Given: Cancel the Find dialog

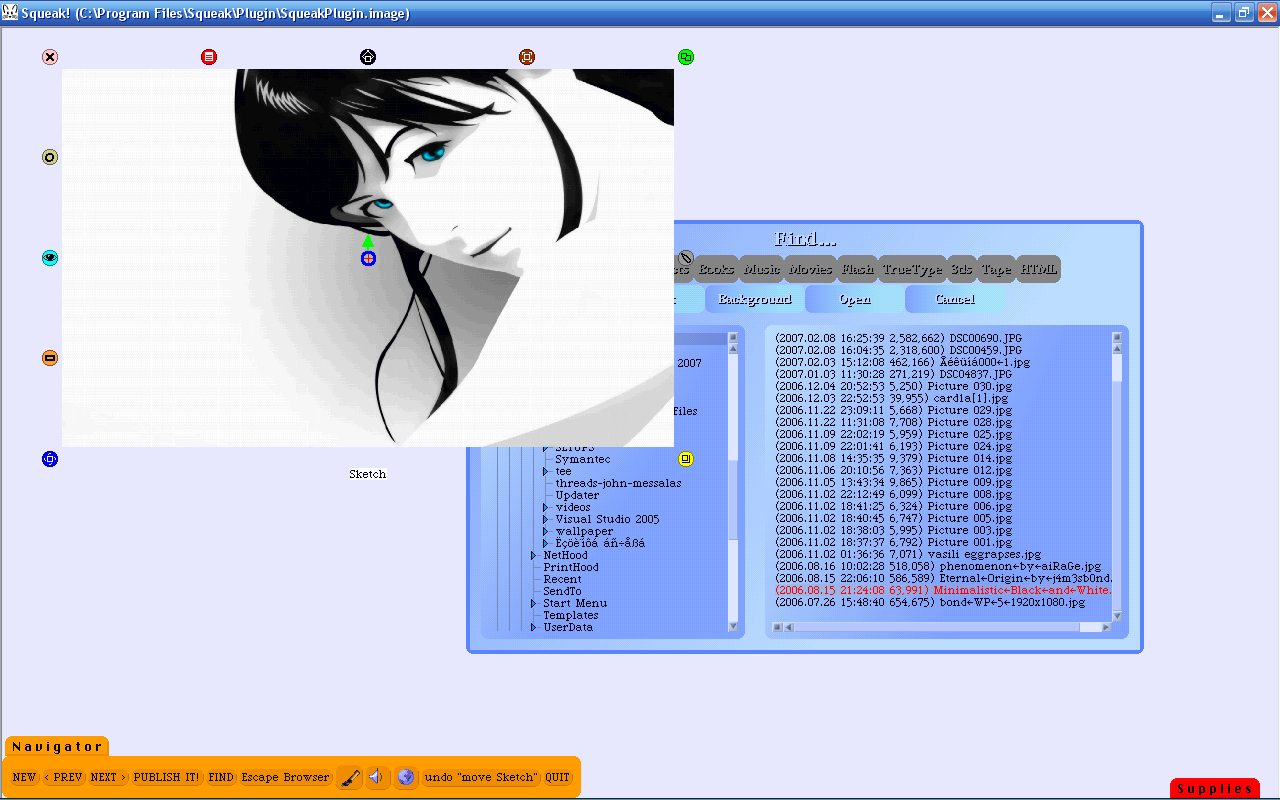Looking at the screenshot, I should pyautogui.click(x=955, y=299).
